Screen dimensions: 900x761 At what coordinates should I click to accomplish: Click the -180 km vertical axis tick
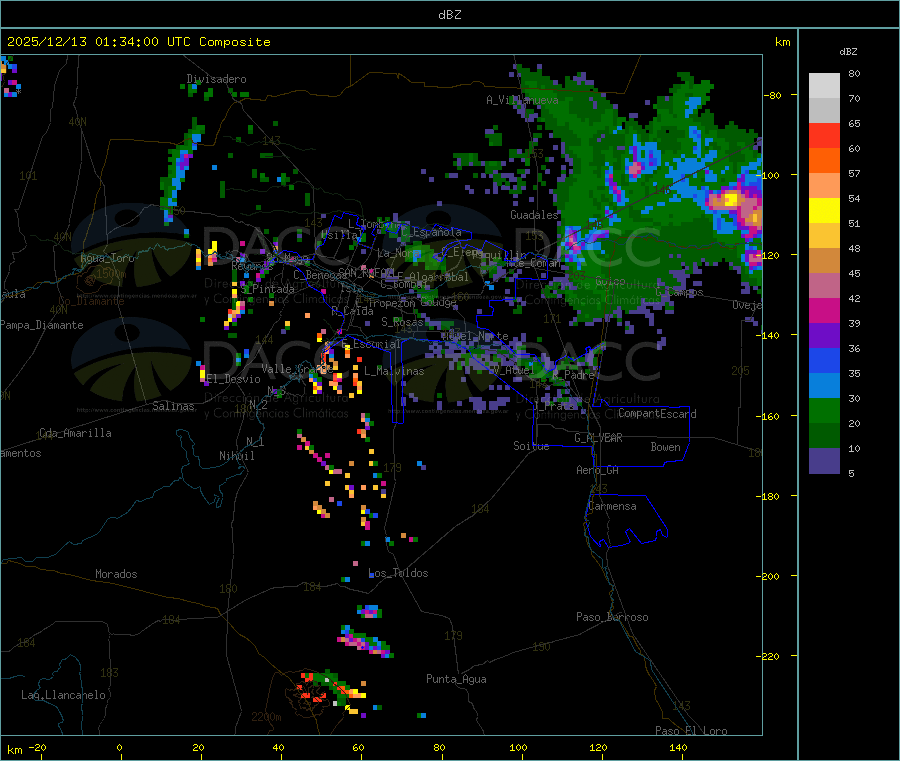tap(770, 496)
